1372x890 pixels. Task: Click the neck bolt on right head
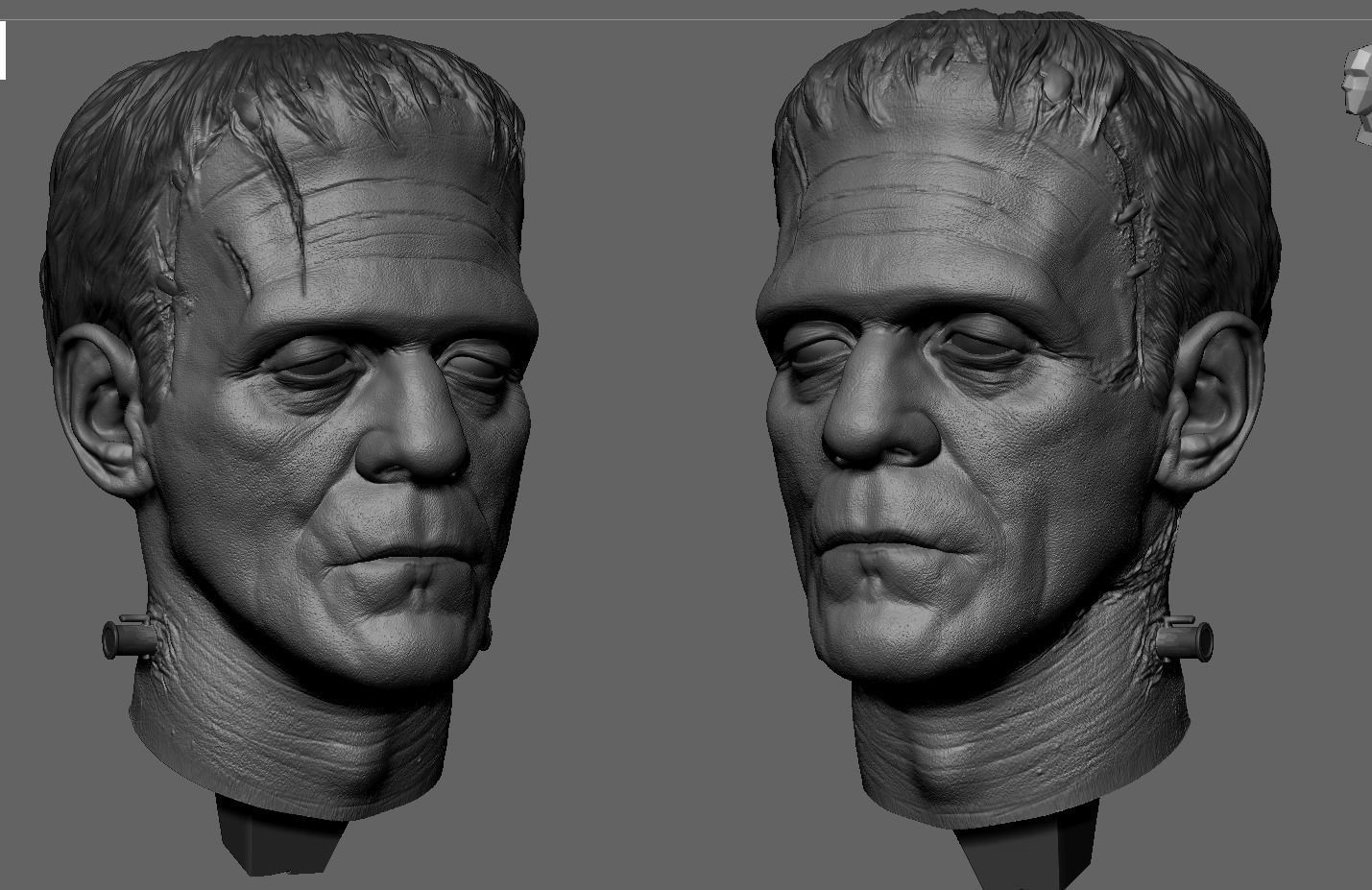pos(1185,639)
